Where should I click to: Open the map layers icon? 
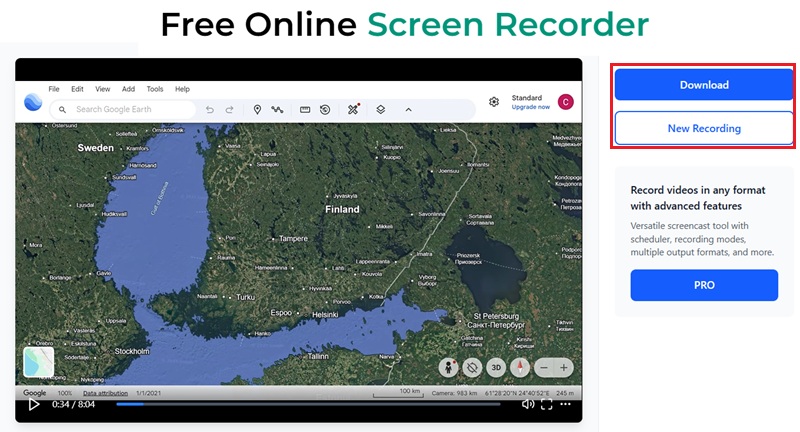[x=381, y=110]
